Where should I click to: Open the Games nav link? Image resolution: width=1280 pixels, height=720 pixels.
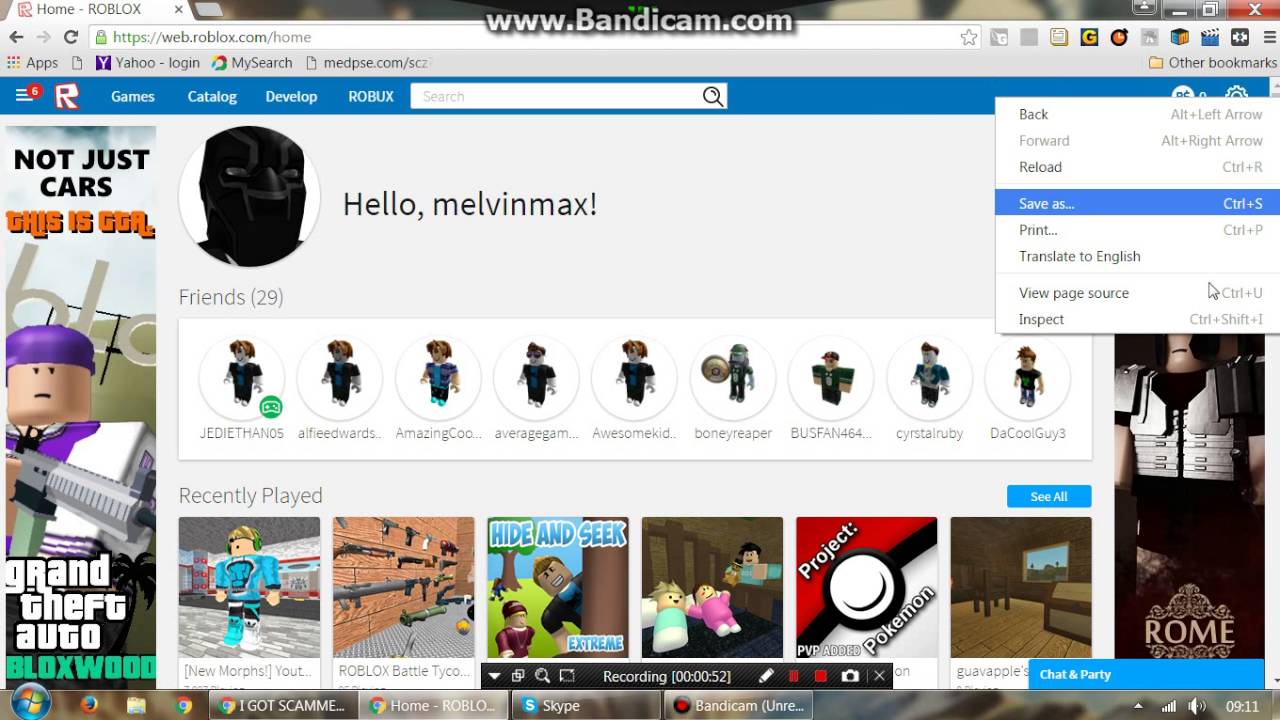(133, 96)
